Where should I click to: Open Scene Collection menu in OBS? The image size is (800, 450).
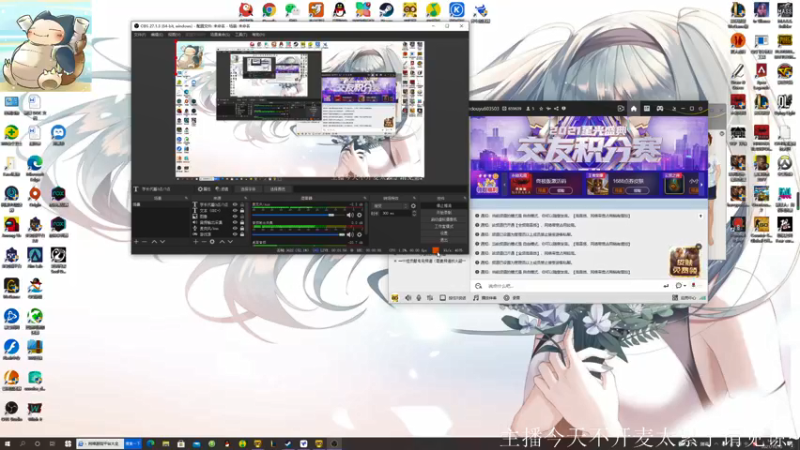pyautogui.click(x=220, y=35)
